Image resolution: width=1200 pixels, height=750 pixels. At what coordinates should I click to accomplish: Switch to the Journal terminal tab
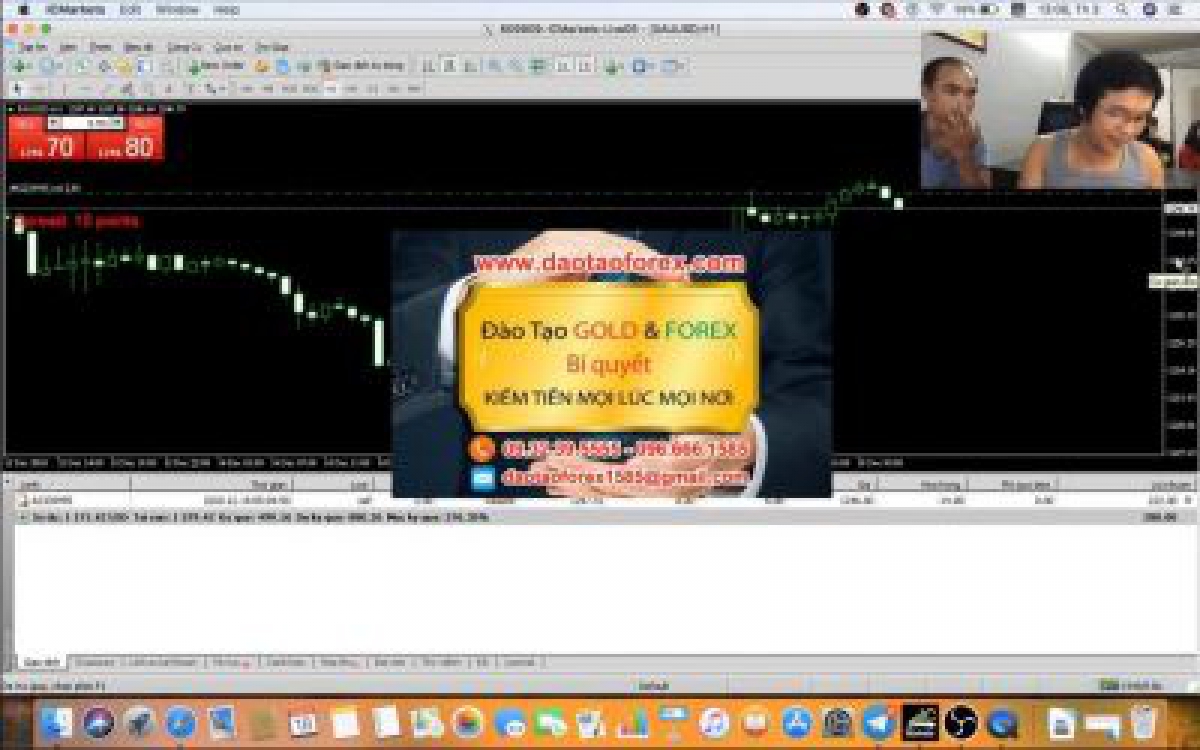[519, 662]
